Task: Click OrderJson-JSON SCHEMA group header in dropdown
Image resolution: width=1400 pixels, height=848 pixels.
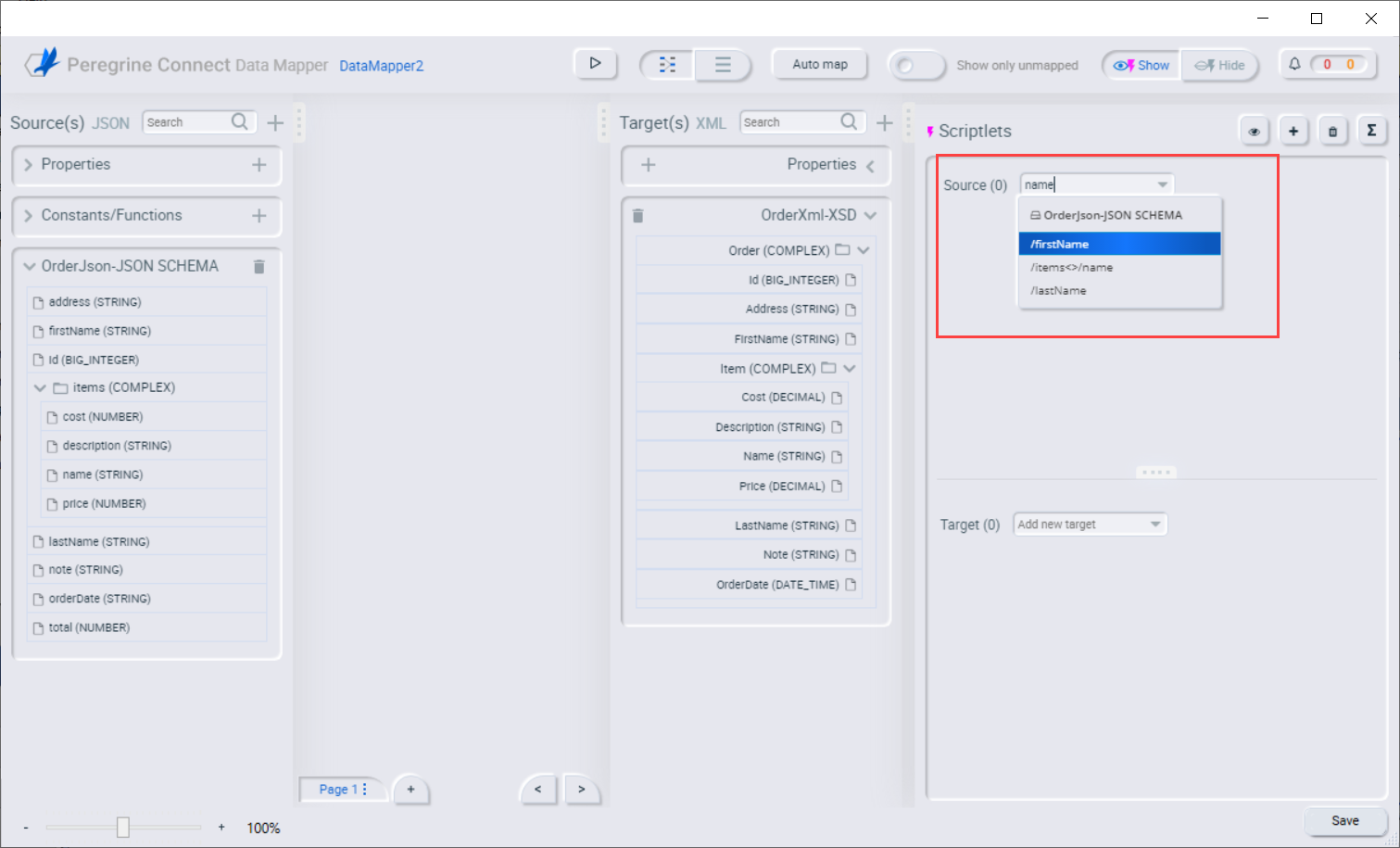Action: (x=1119, y=215)
